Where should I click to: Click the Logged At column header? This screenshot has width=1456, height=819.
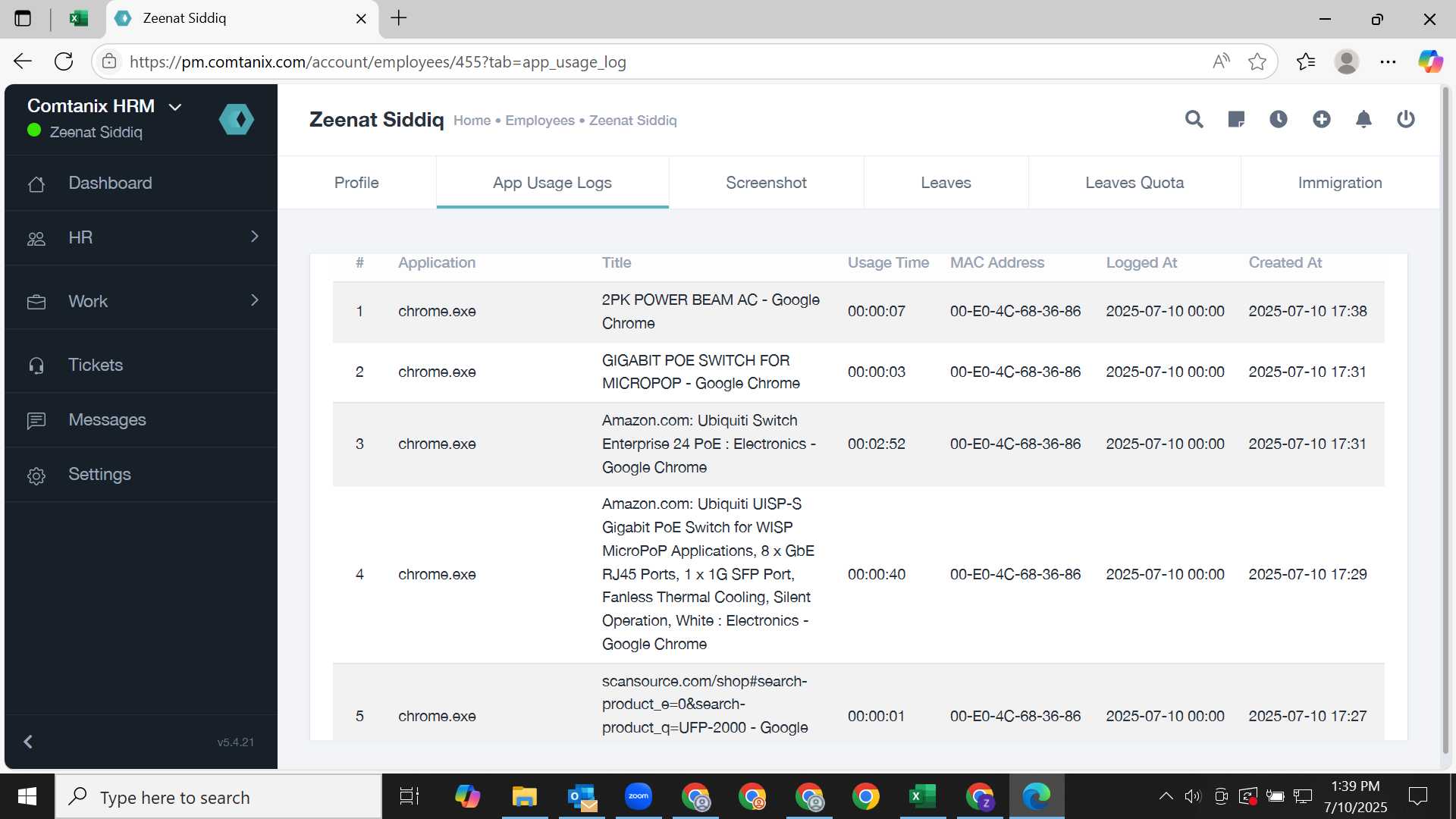click(1141, 262)
